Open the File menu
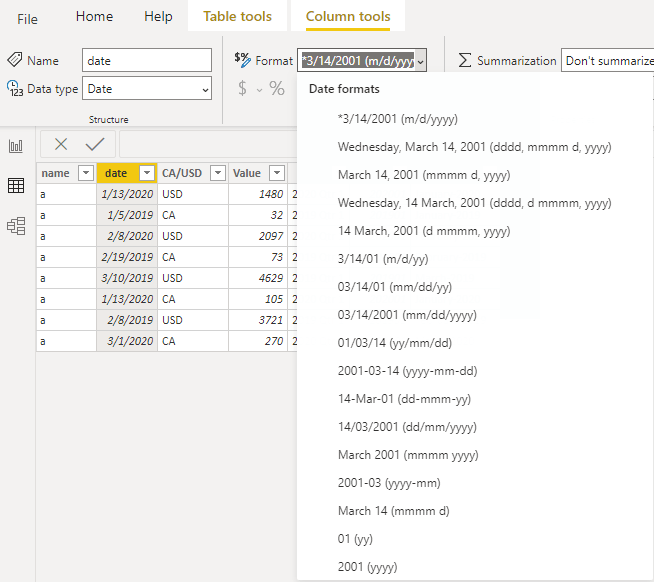The width and height of the screenshot is (654, 582). tap(27, 19)
